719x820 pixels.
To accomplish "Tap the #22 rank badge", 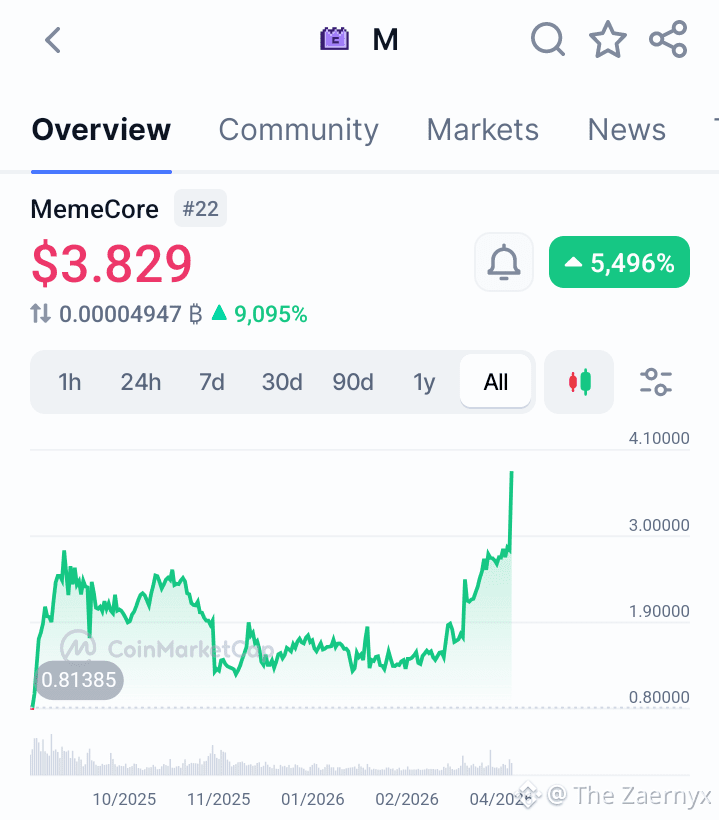I will (x=200, y=209).
